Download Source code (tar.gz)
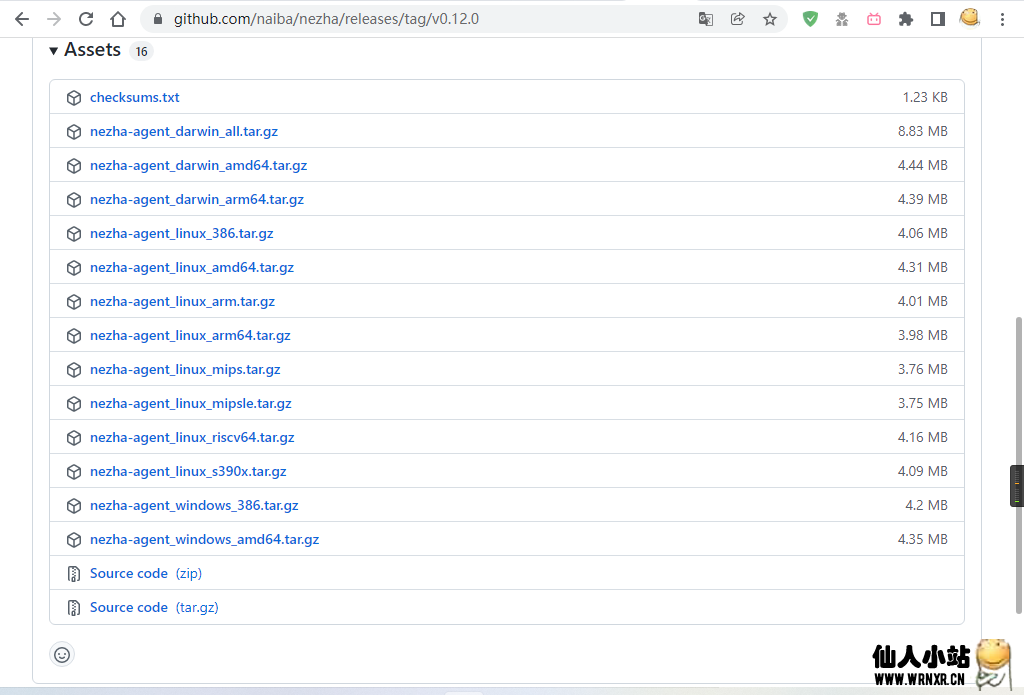 (x=154, y=607)
